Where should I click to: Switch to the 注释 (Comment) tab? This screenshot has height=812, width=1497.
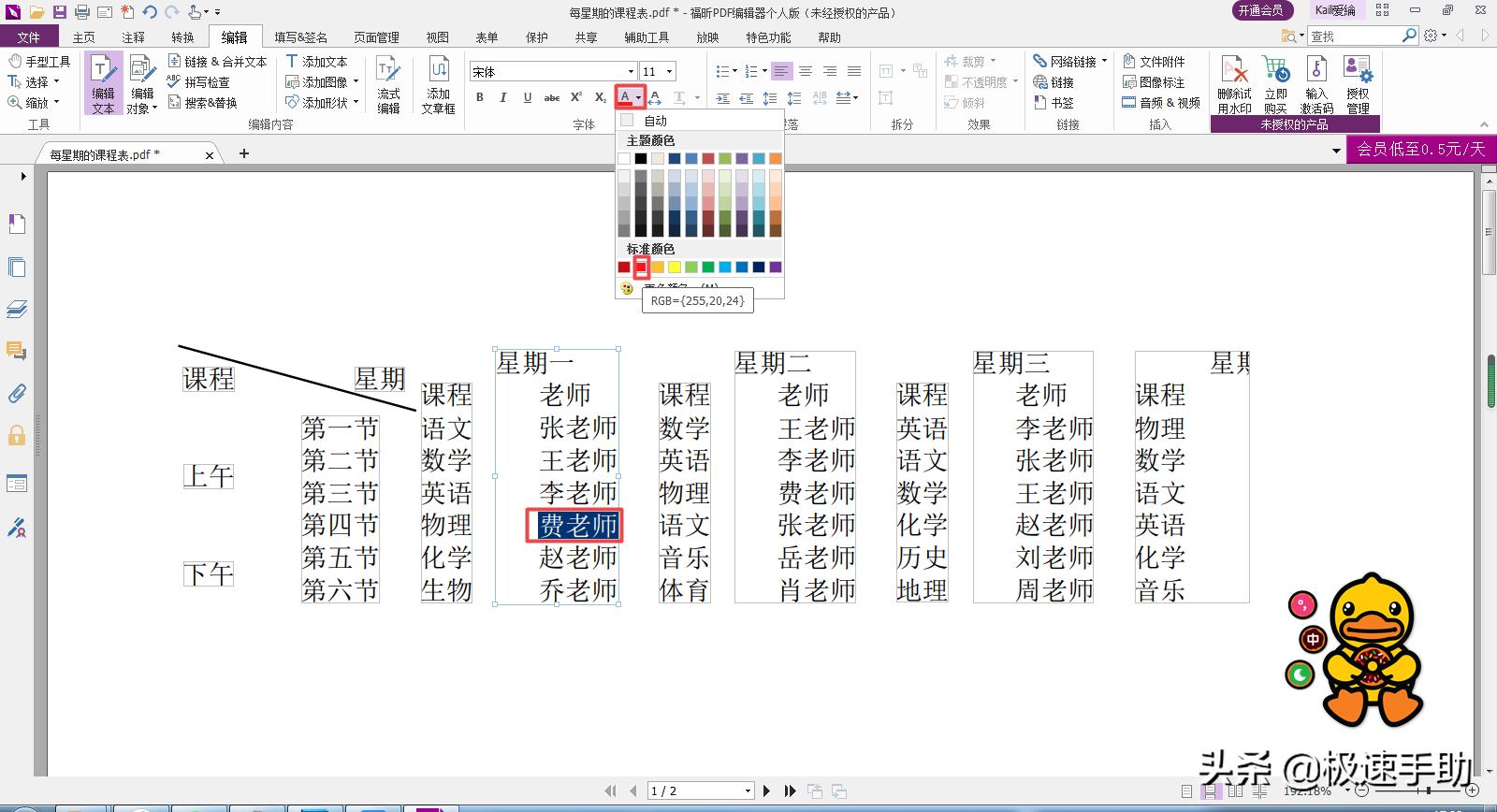coord(134,37)
